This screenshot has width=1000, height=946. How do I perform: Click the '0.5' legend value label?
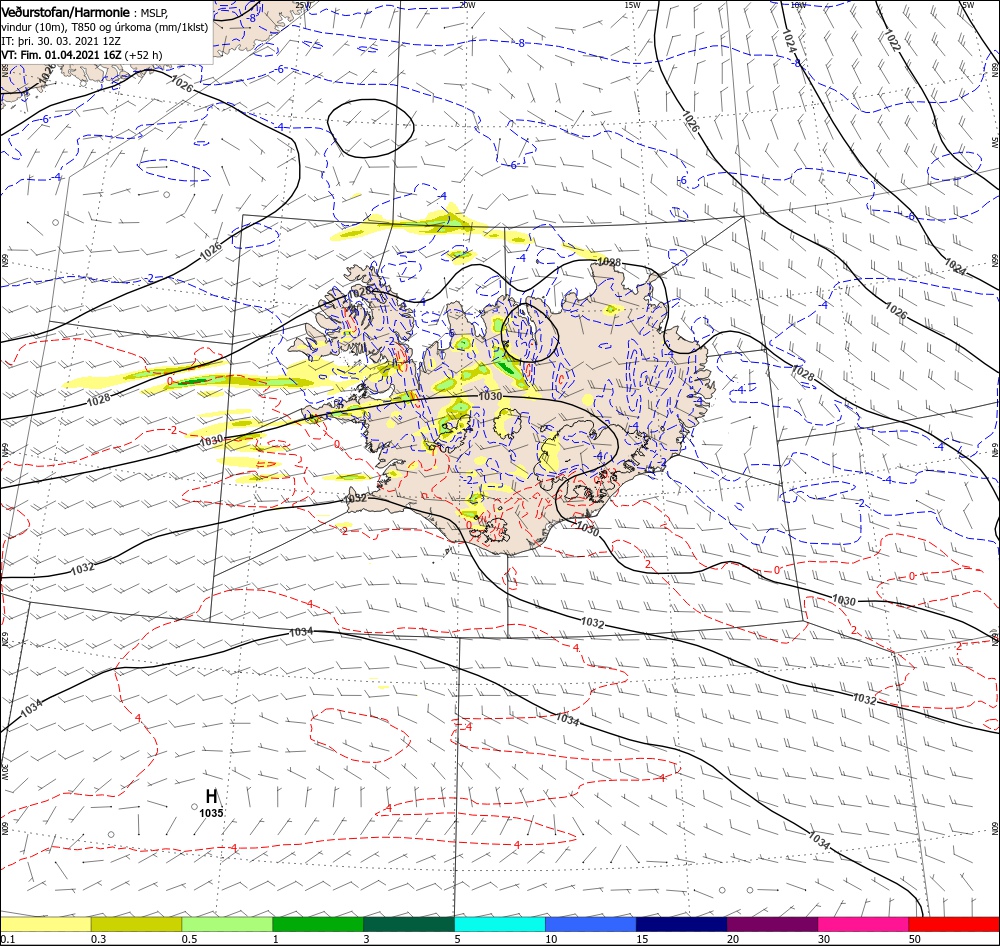[x=189, y=939]
